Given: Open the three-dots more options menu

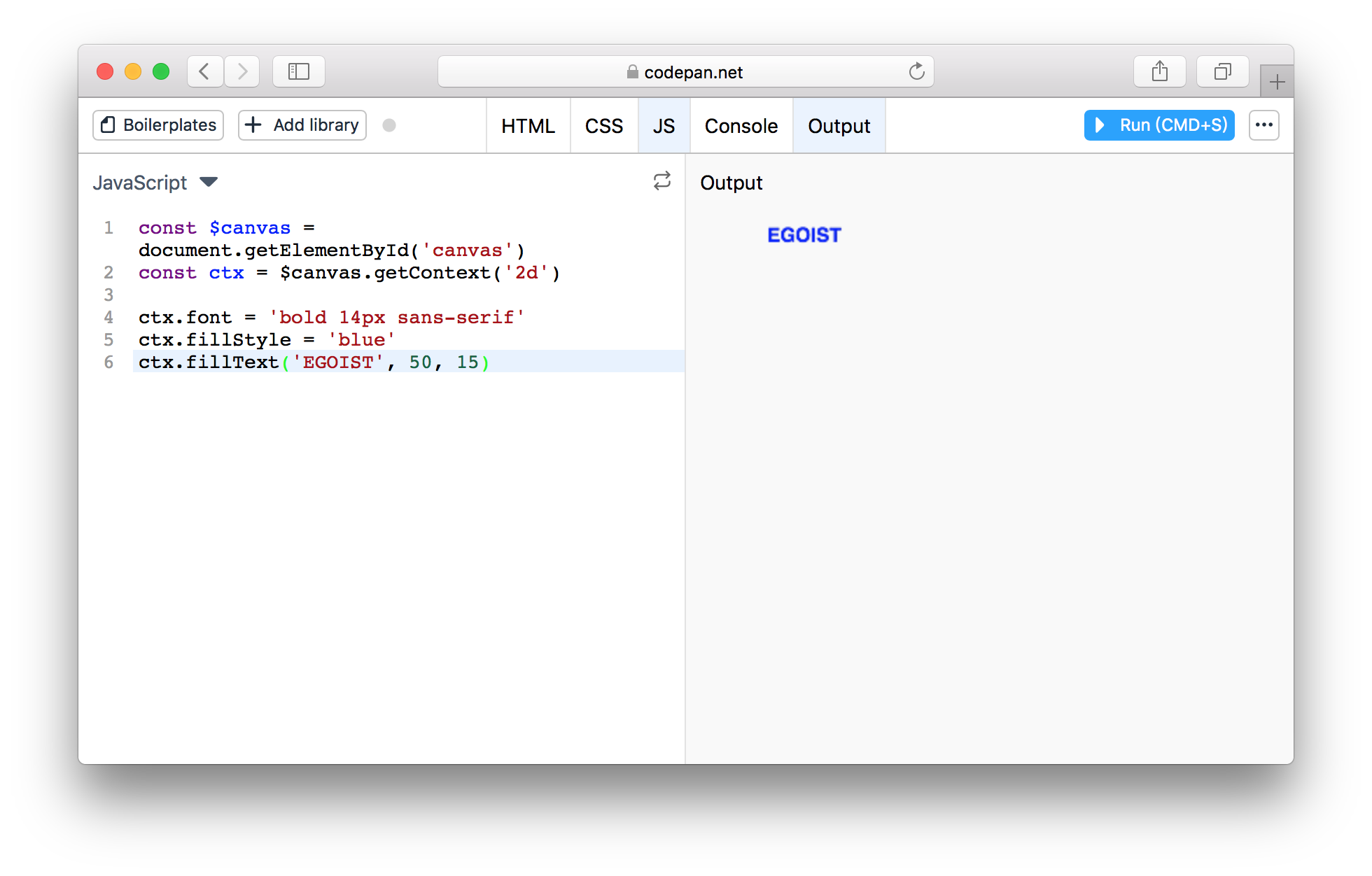Looking at the screenshot, I should tap(1263, 125).
